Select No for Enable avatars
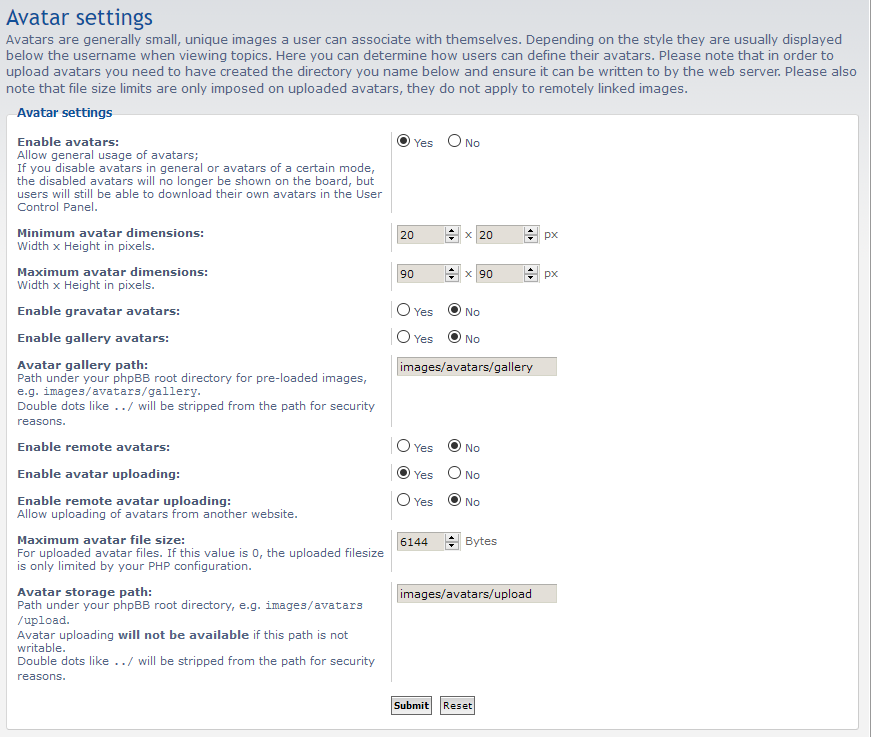This screenshot has width=871, height=737. coord(454,142)
